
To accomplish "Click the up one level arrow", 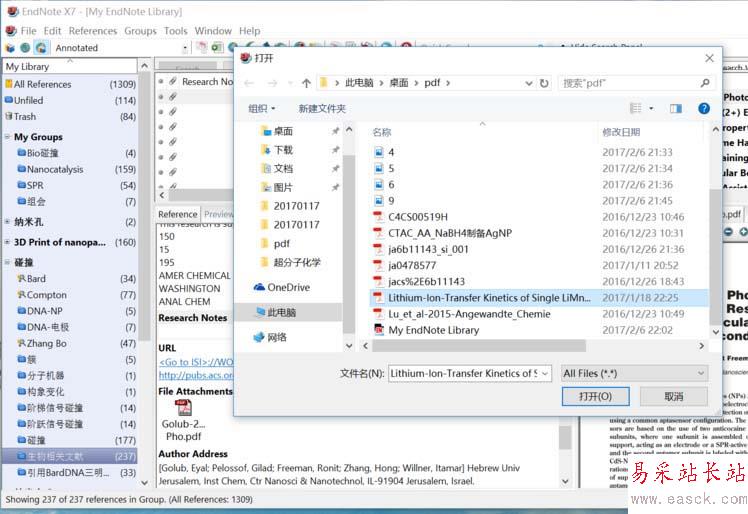I will point(306,83).
